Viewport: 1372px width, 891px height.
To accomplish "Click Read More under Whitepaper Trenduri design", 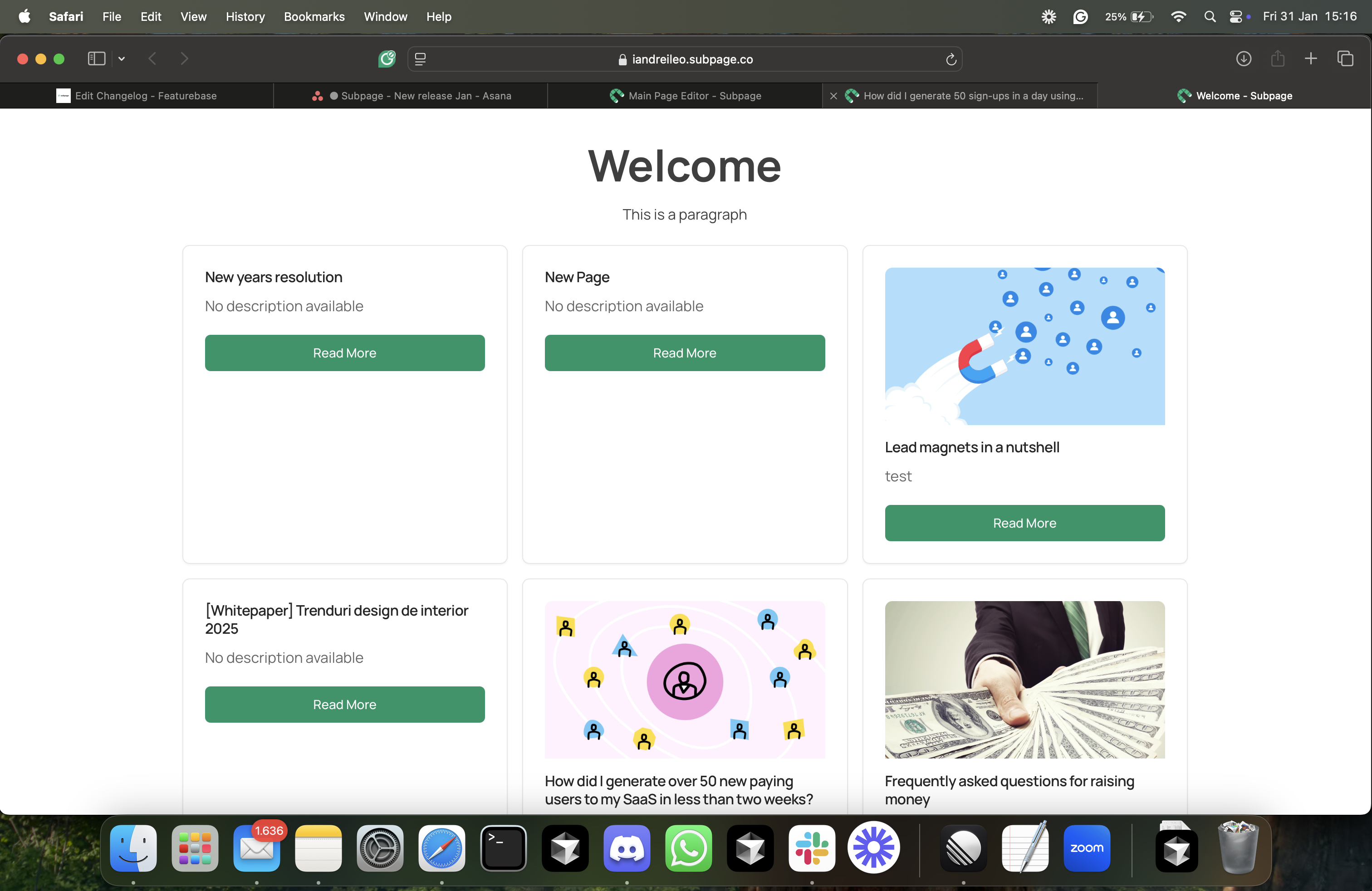I will click(345, 704).
